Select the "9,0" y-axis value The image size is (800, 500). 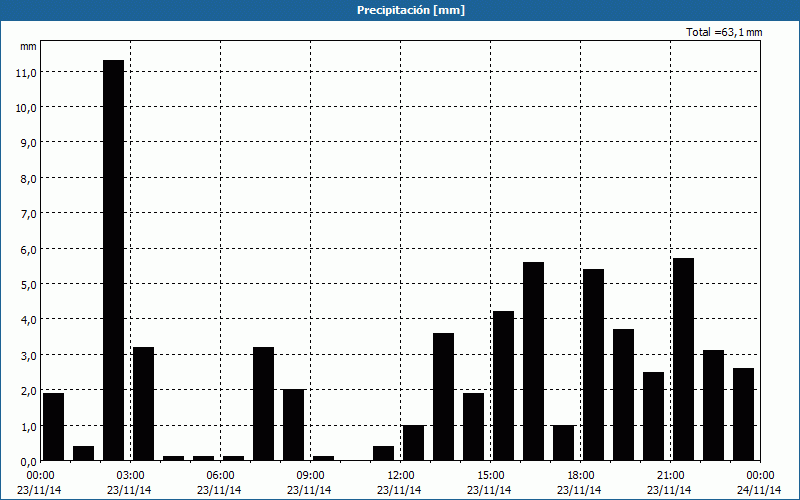coord(29,143)
